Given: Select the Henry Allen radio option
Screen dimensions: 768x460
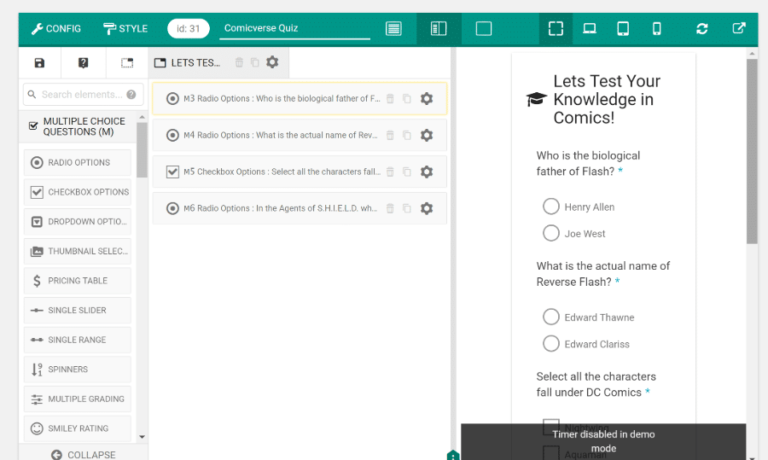Looking at the screenshot, I should [x=551, y=206].
